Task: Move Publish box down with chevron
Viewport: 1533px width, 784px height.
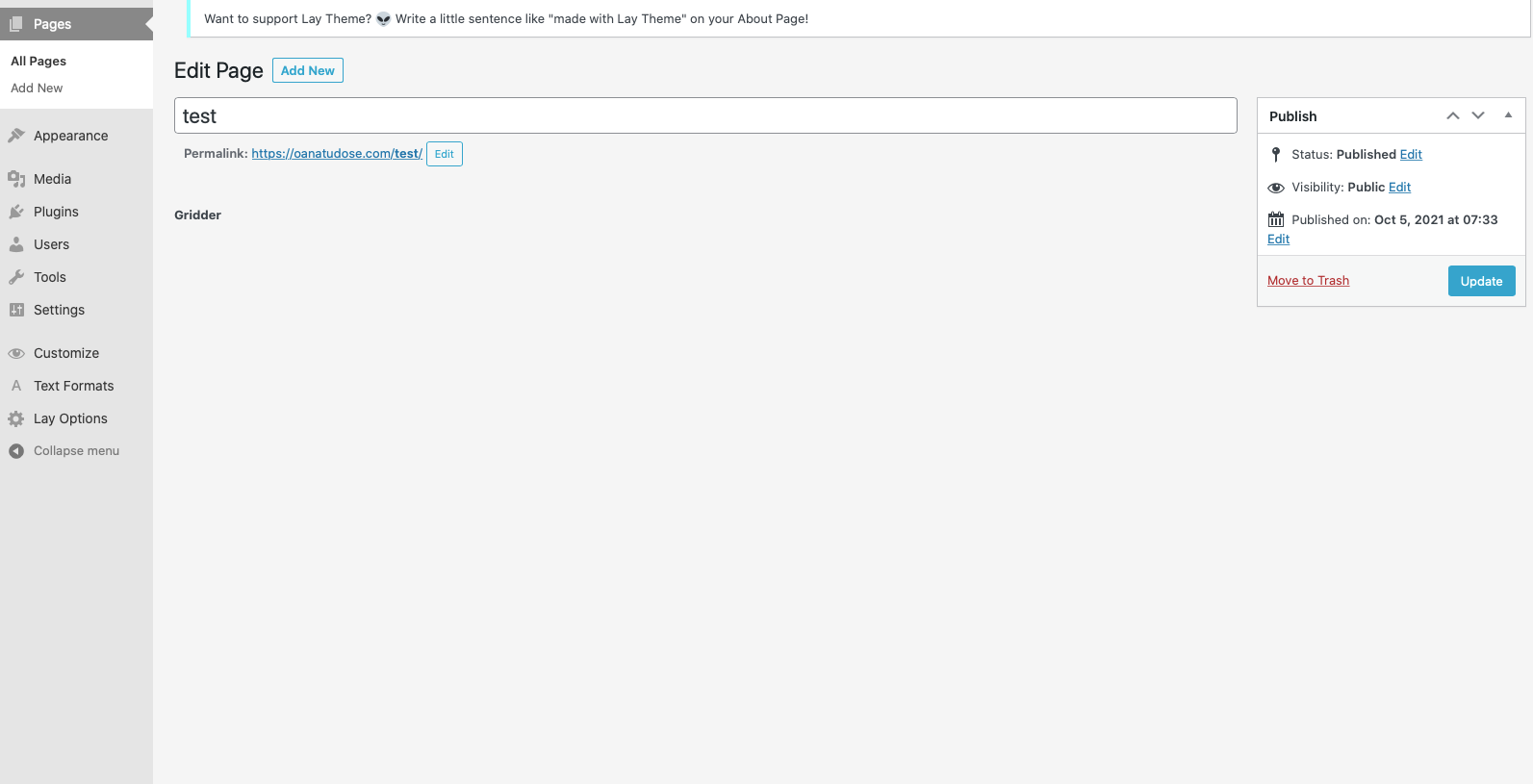Action: (x=1478, y=115)
